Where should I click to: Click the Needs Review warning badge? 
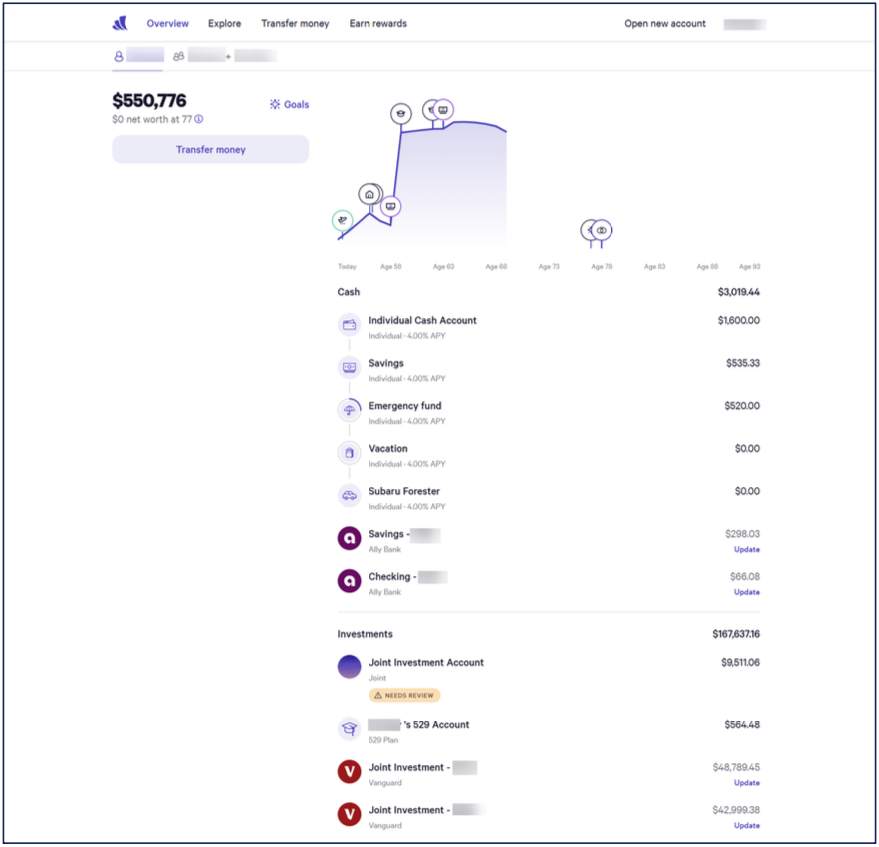[x=404, y=695]
